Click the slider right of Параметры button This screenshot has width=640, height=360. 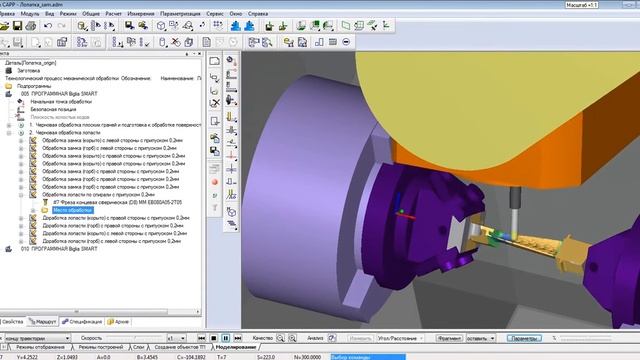coord(587,338)
